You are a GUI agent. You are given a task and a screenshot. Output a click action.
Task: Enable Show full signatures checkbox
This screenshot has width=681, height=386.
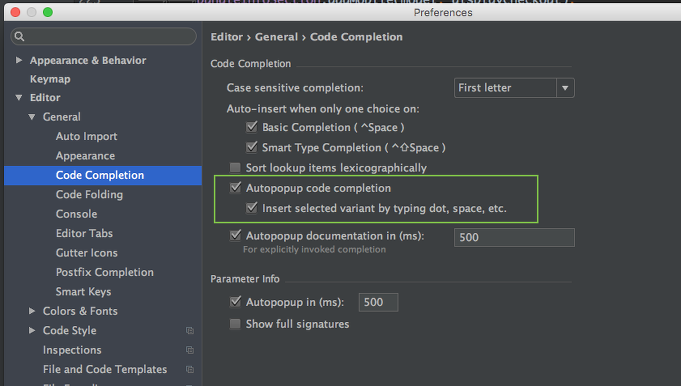click(235, 324)
